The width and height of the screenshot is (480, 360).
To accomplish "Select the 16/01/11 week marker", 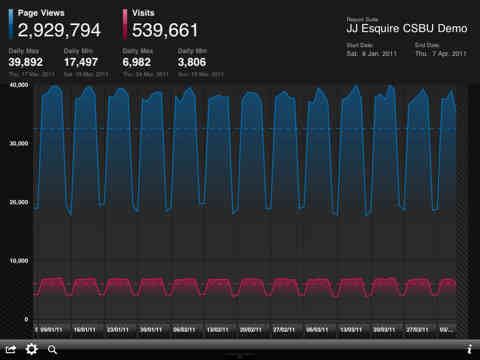I will coord(85,330).
